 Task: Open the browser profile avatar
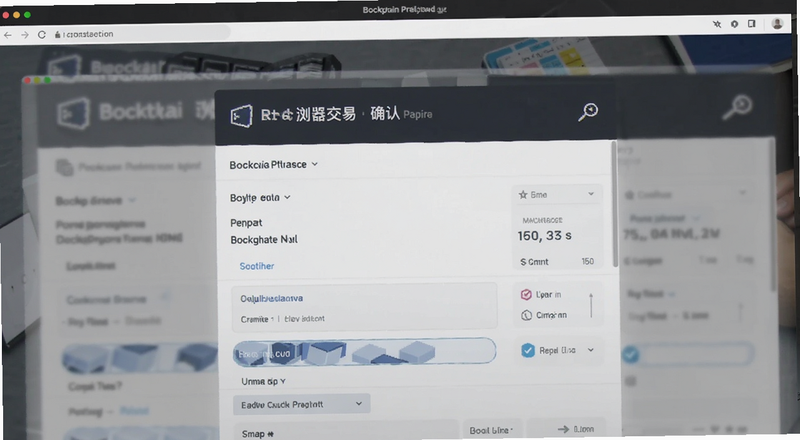point(777,23)
